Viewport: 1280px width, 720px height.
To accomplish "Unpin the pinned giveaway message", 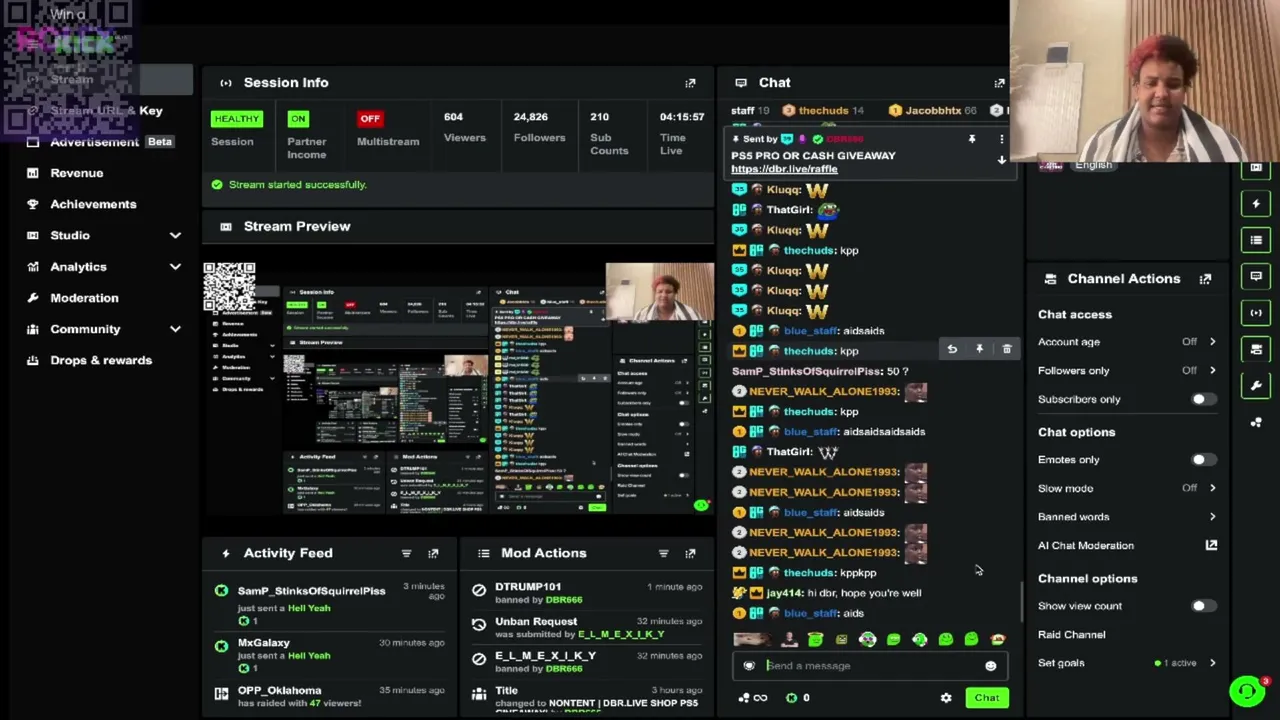I will tap(971, 140).
